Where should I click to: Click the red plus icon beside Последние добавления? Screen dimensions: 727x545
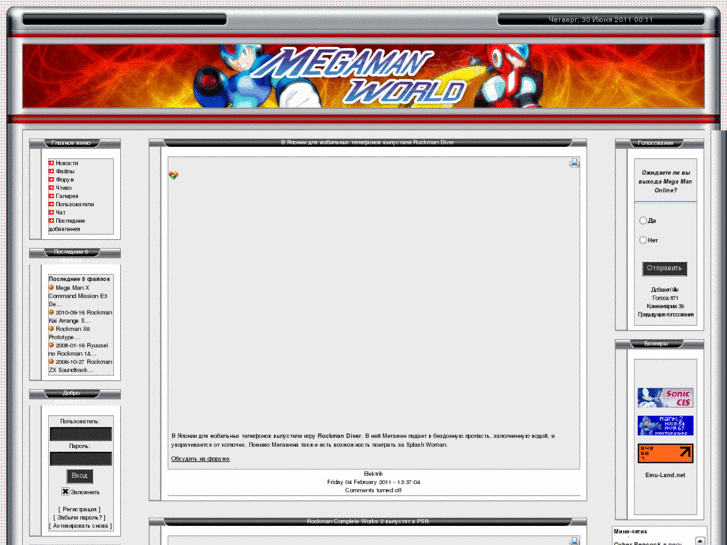pos(51,221)
